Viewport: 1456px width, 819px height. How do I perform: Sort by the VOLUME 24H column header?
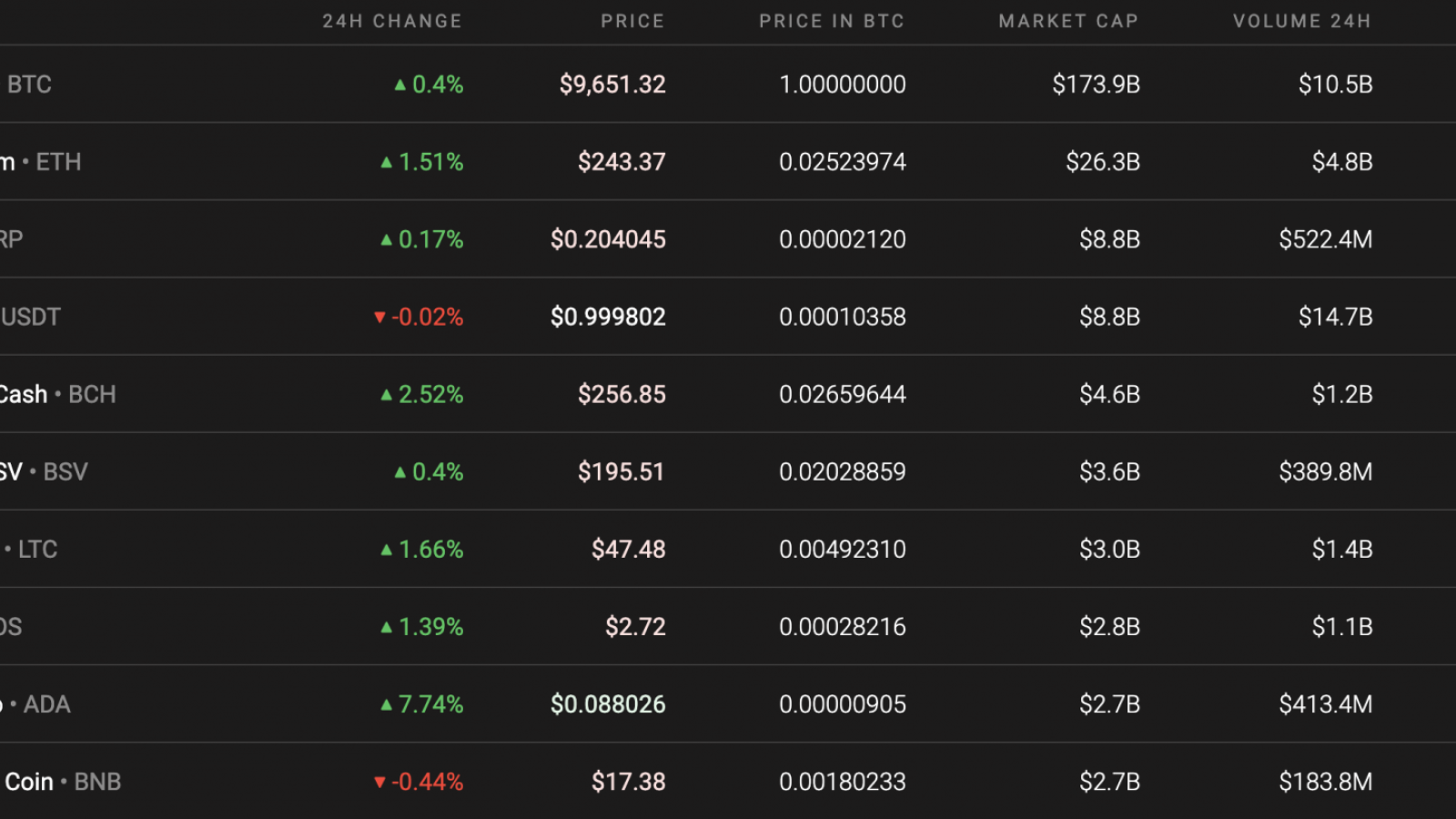1302,21
